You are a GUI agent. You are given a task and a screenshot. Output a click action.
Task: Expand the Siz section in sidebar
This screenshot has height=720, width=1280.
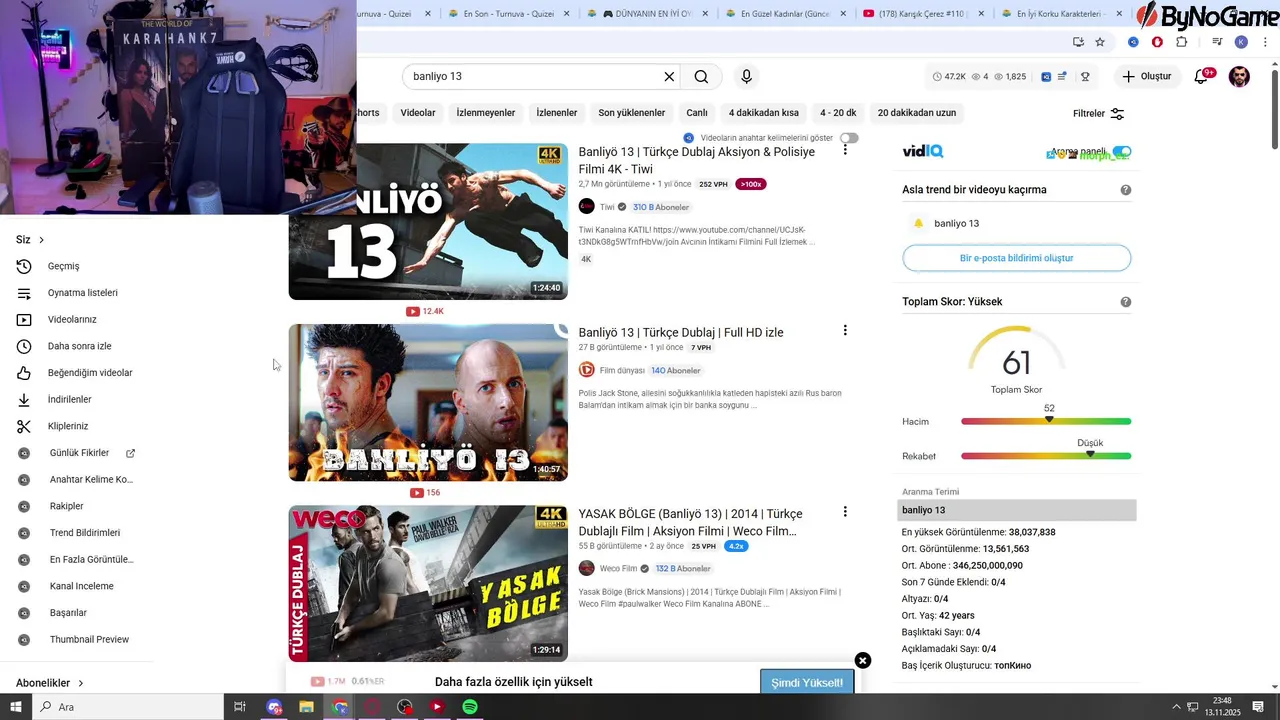(x=30, y=240)
